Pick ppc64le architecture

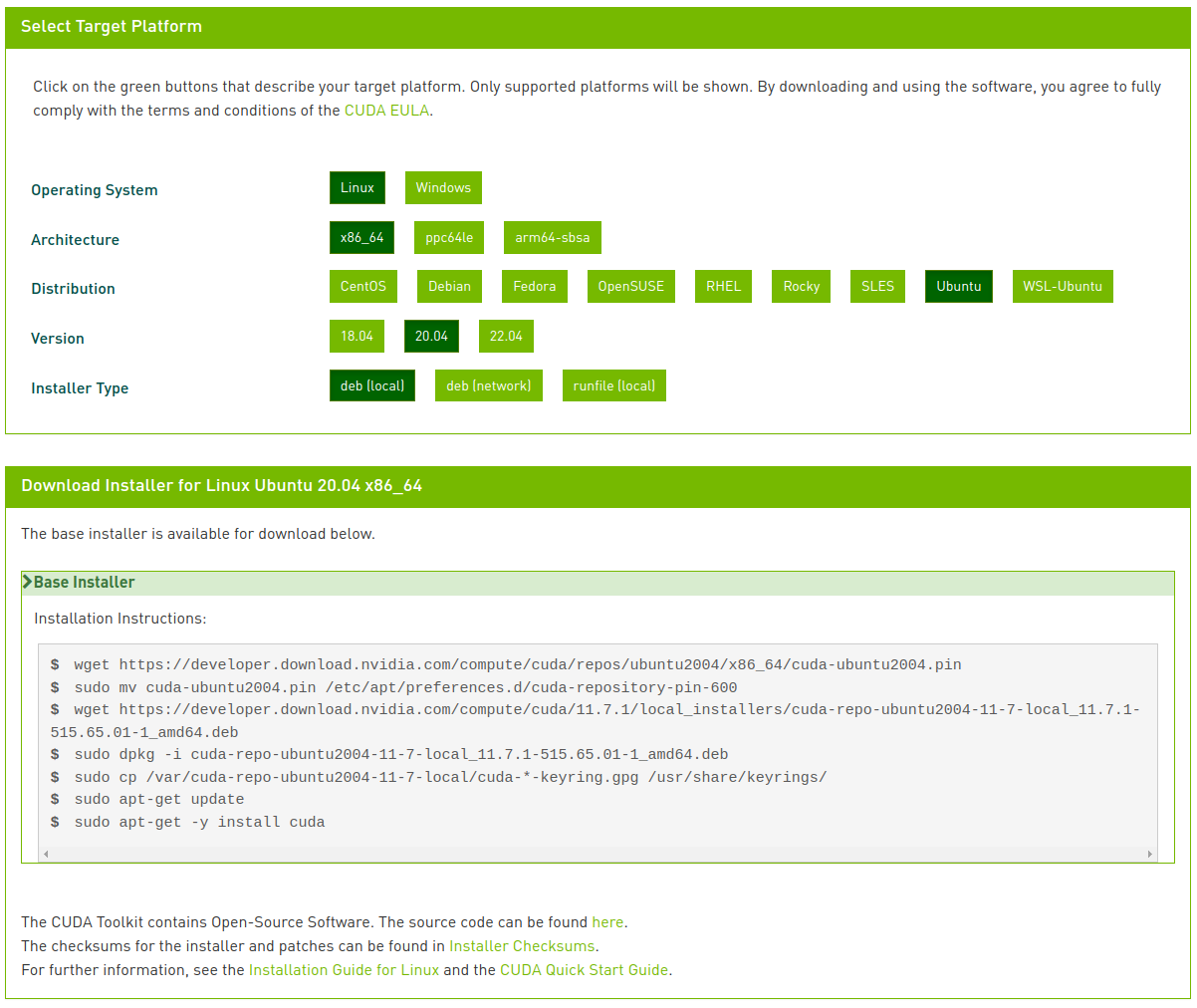click(x=449, y=237)
